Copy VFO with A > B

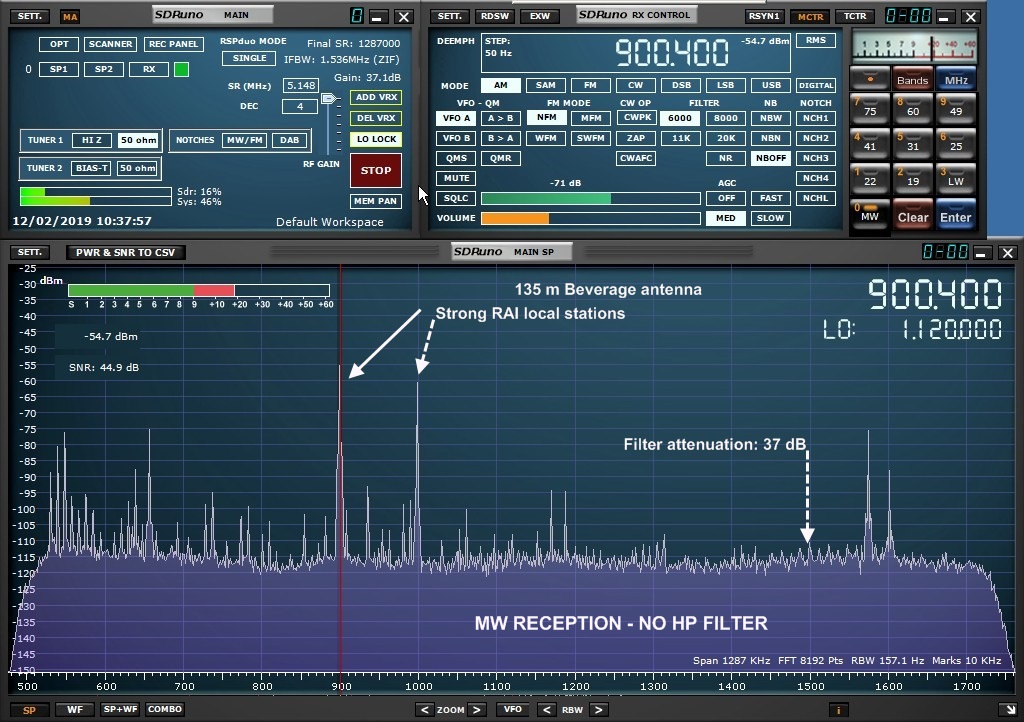(501, 118)
